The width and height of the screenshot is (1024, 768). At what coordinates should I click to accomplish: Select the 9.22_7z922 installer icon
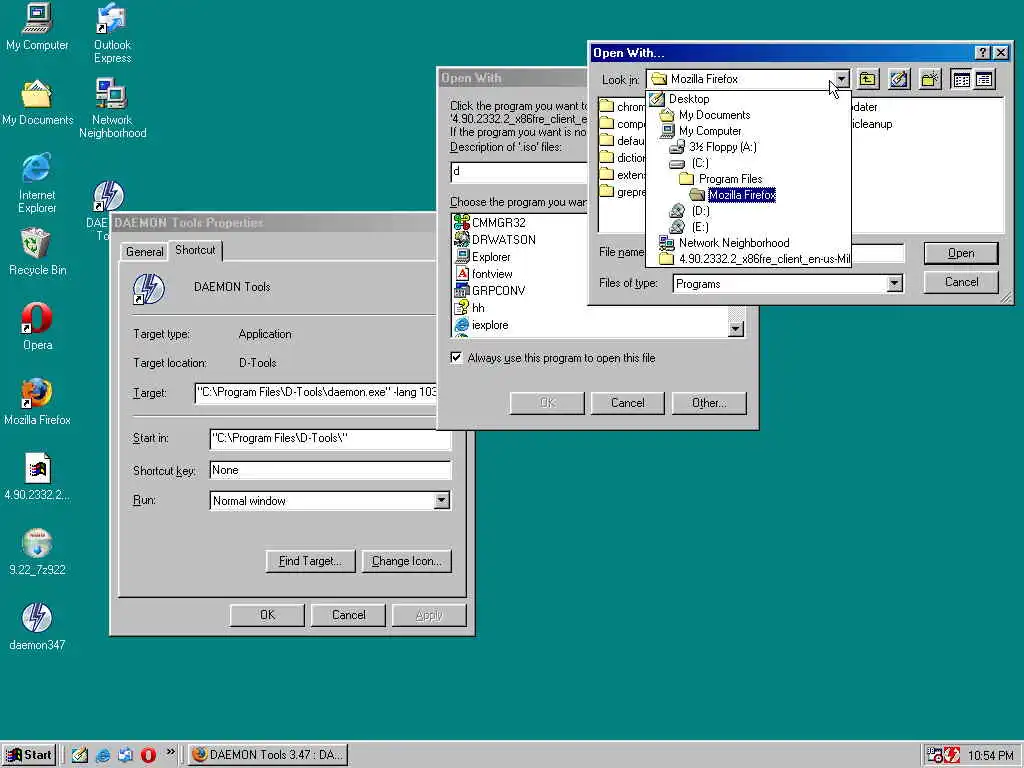(37, 552)
